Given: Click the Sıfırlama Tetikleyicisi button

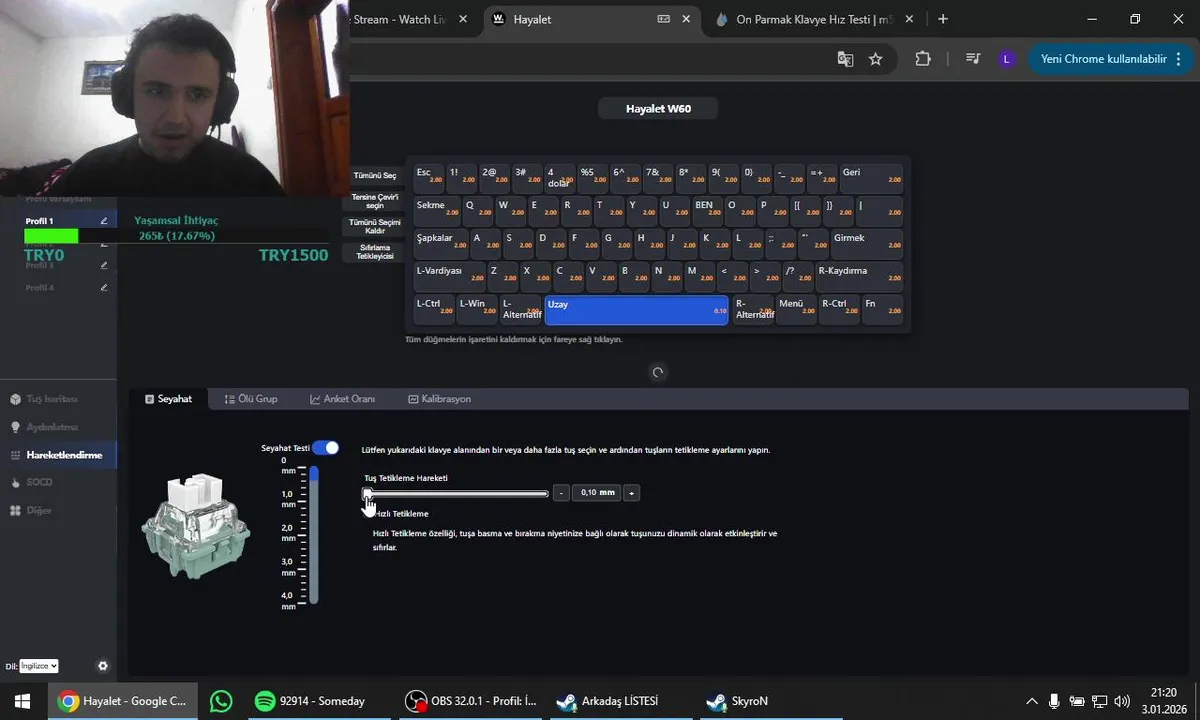Looking at the screenshot, I should 375,252.
